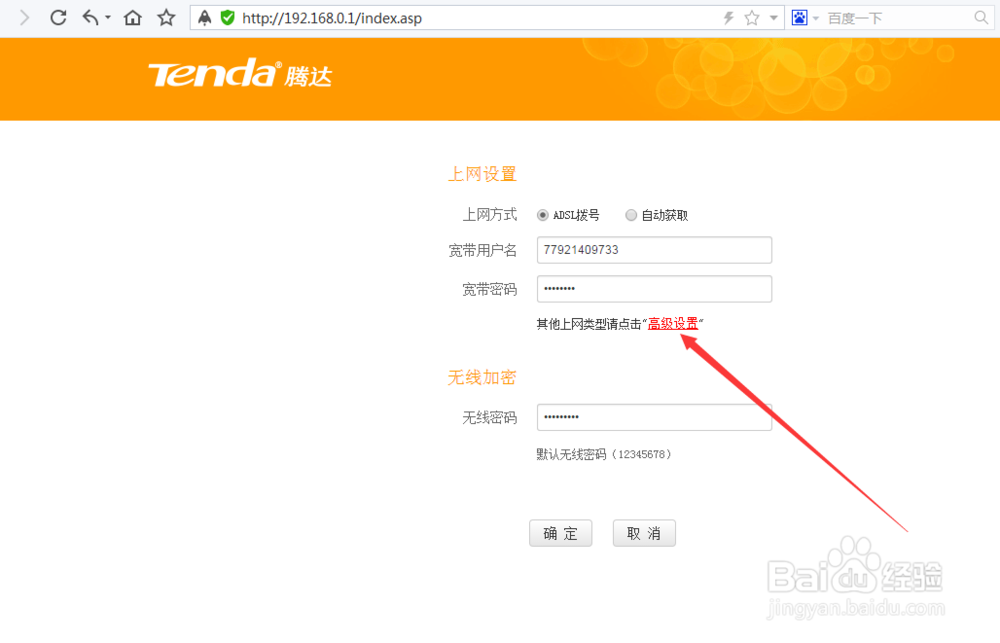Click the lightning bolt icon near address bar
This screenshot has width=1000, height=643.
(x=727, y=17)
